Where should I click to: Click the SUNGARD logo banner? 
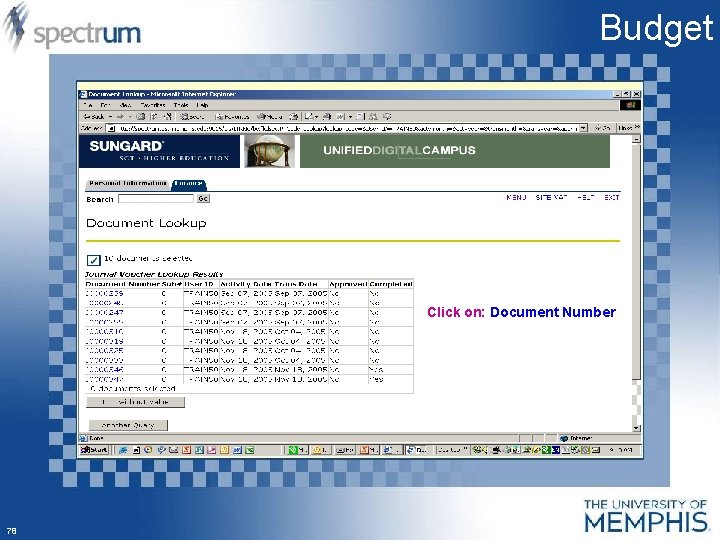159,152
